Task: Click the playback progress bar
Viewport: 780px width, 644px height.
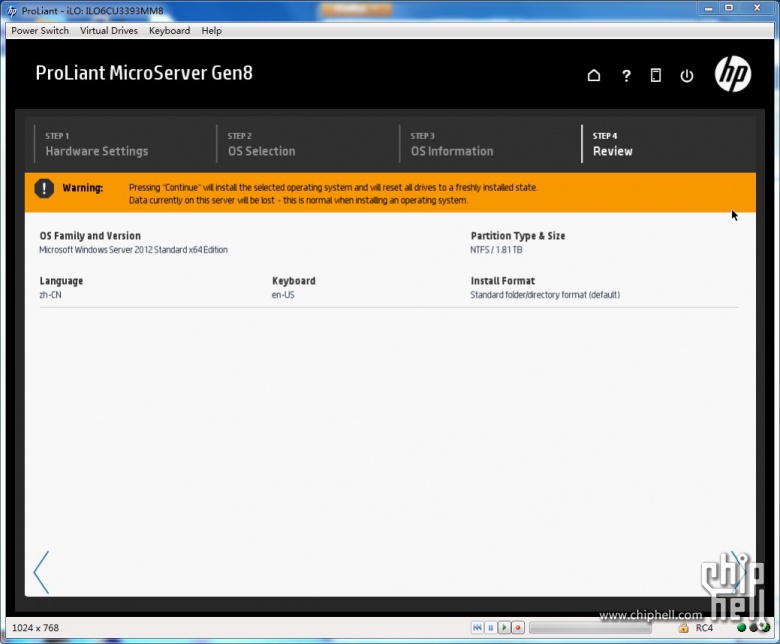Action: pos(590,628)
